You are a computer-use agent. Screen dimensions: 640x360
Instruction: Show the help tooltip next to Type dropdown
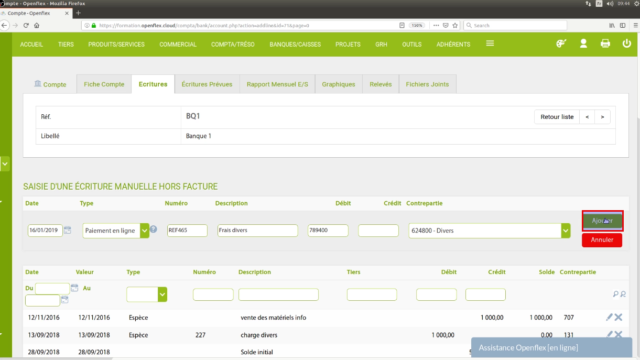(x=153, y=229)
